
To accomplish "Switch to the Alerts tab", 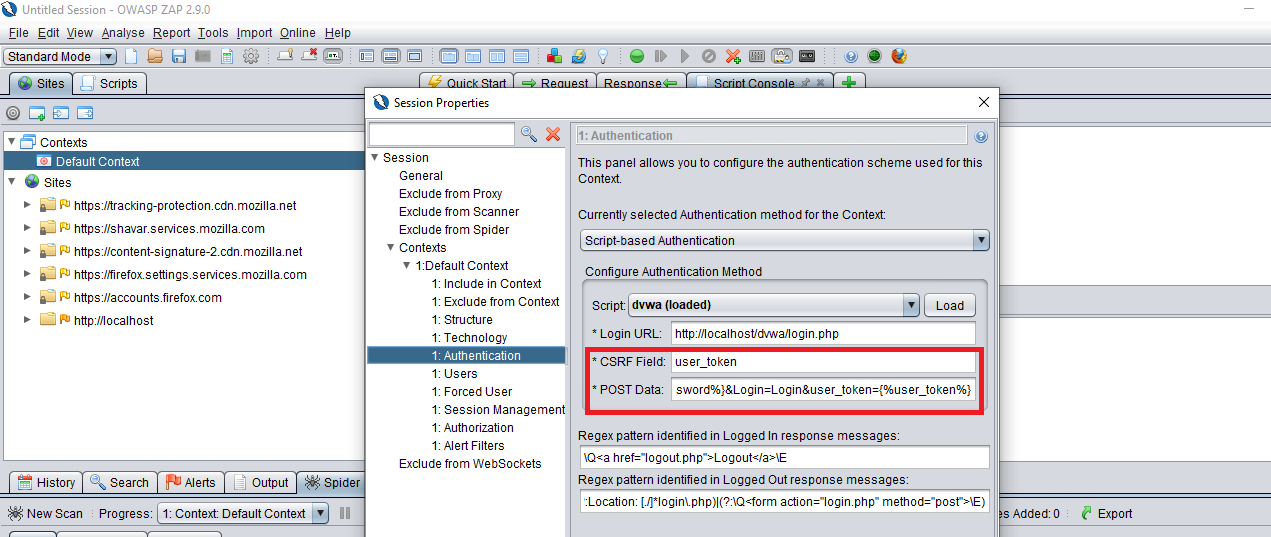I will click(190, 482).
